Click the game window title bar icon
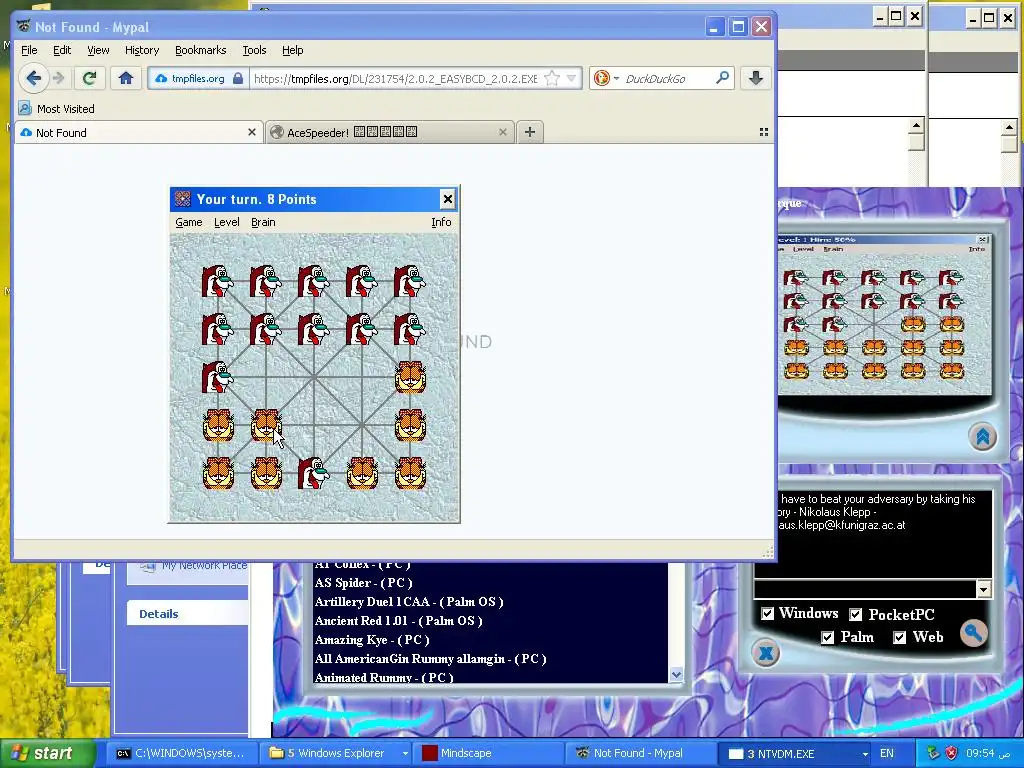This screenshot has width=1024, height=768. (x=183, y=199)
